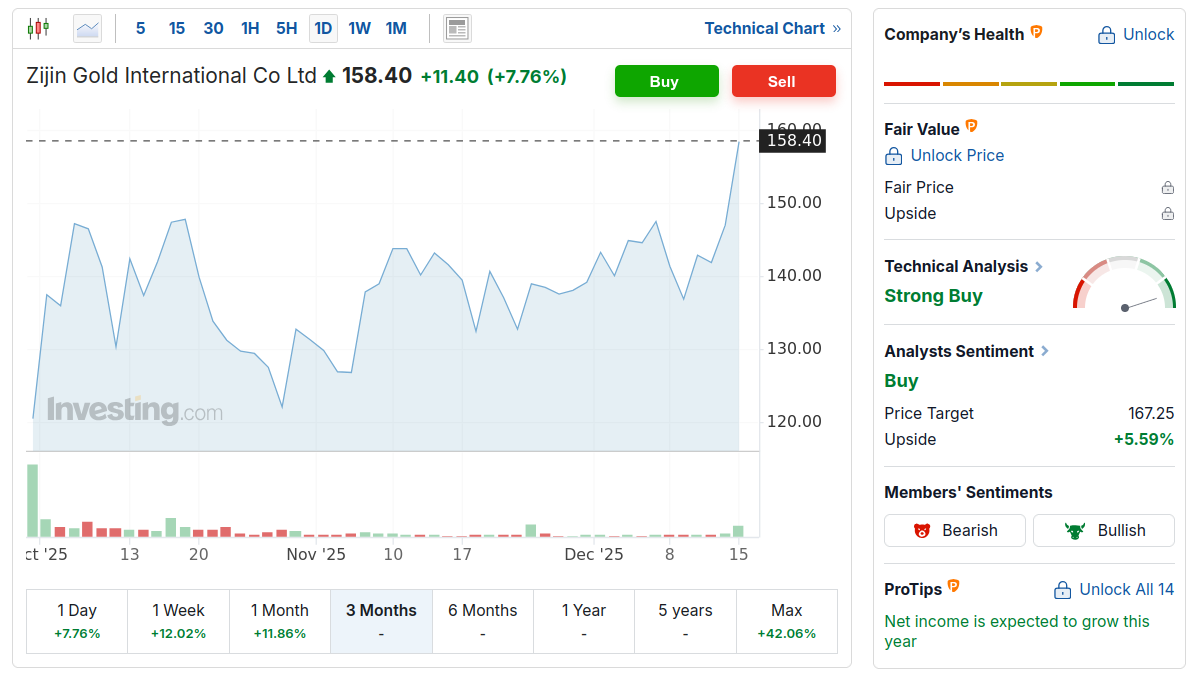The width and height of the screenshot is (1198, 688).
Task: Click the Fair Price lock icon
Action: [x=1167, y=188]
